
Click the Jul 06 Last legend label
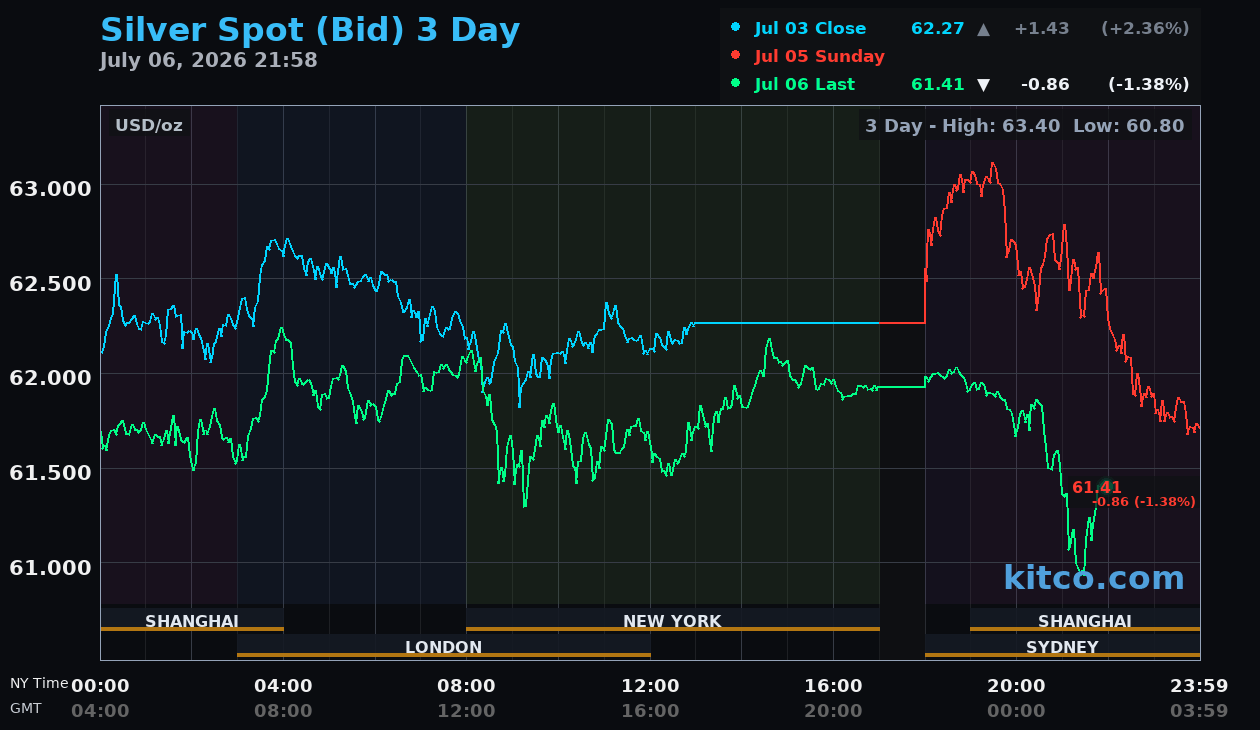tap(804, 85)
